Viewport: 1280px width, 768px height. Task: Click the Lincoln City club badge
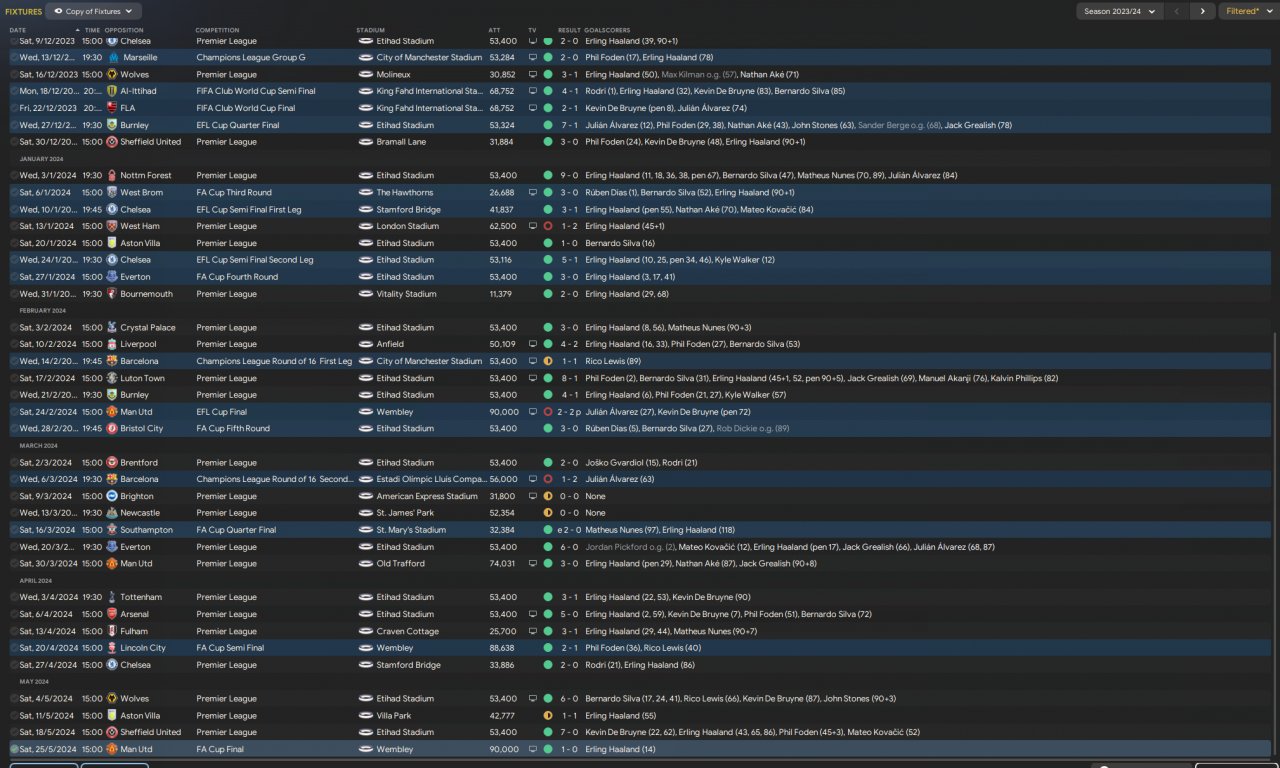pyautogui.click(x=112, y=648)
